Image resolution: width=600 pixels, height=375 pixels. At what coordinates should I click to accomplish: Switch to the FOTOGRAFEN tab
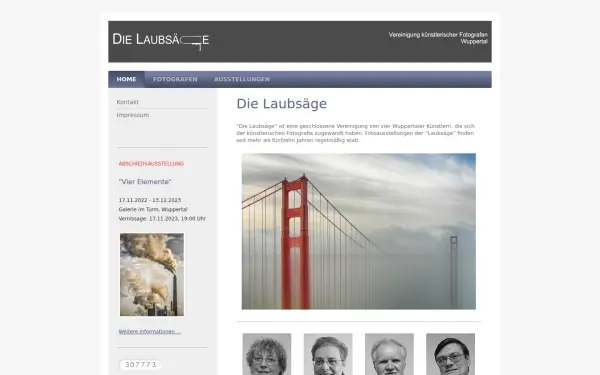pyautogui.click(x=175, y=79)
